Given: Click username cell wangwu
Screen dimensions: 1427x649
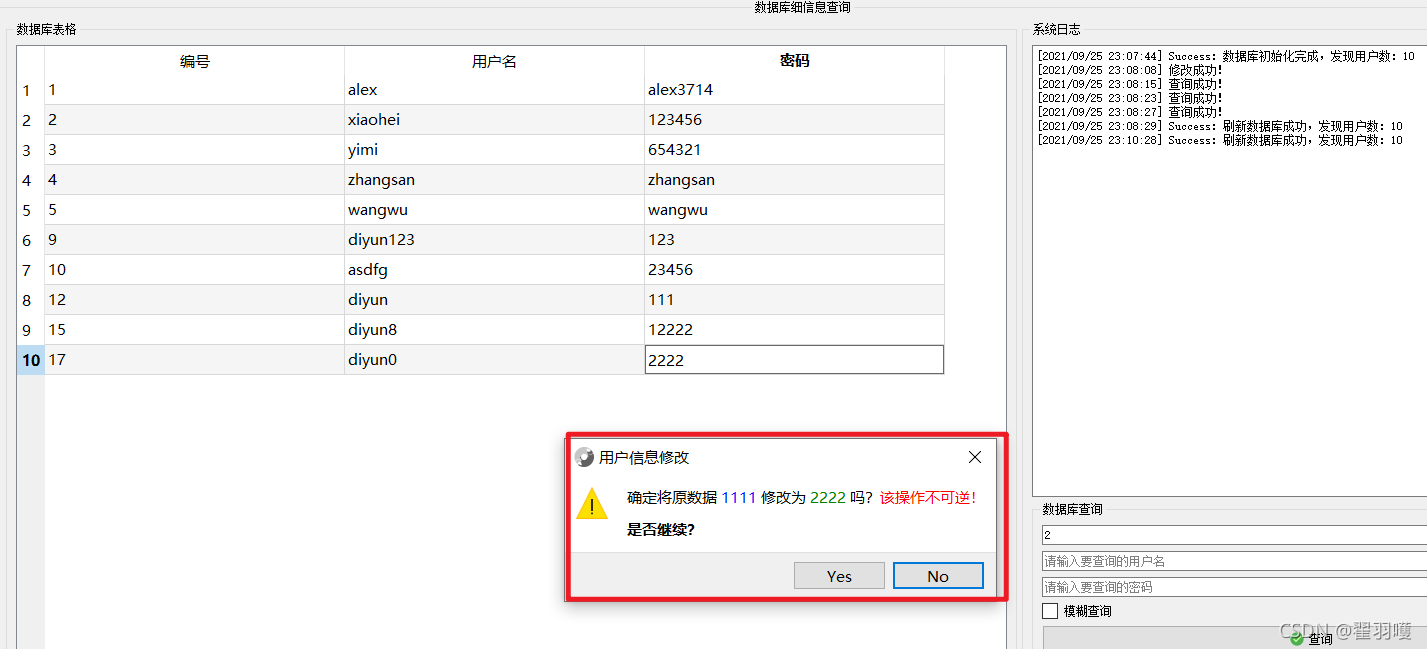Looking at the screenshot, I should [494, 210].
